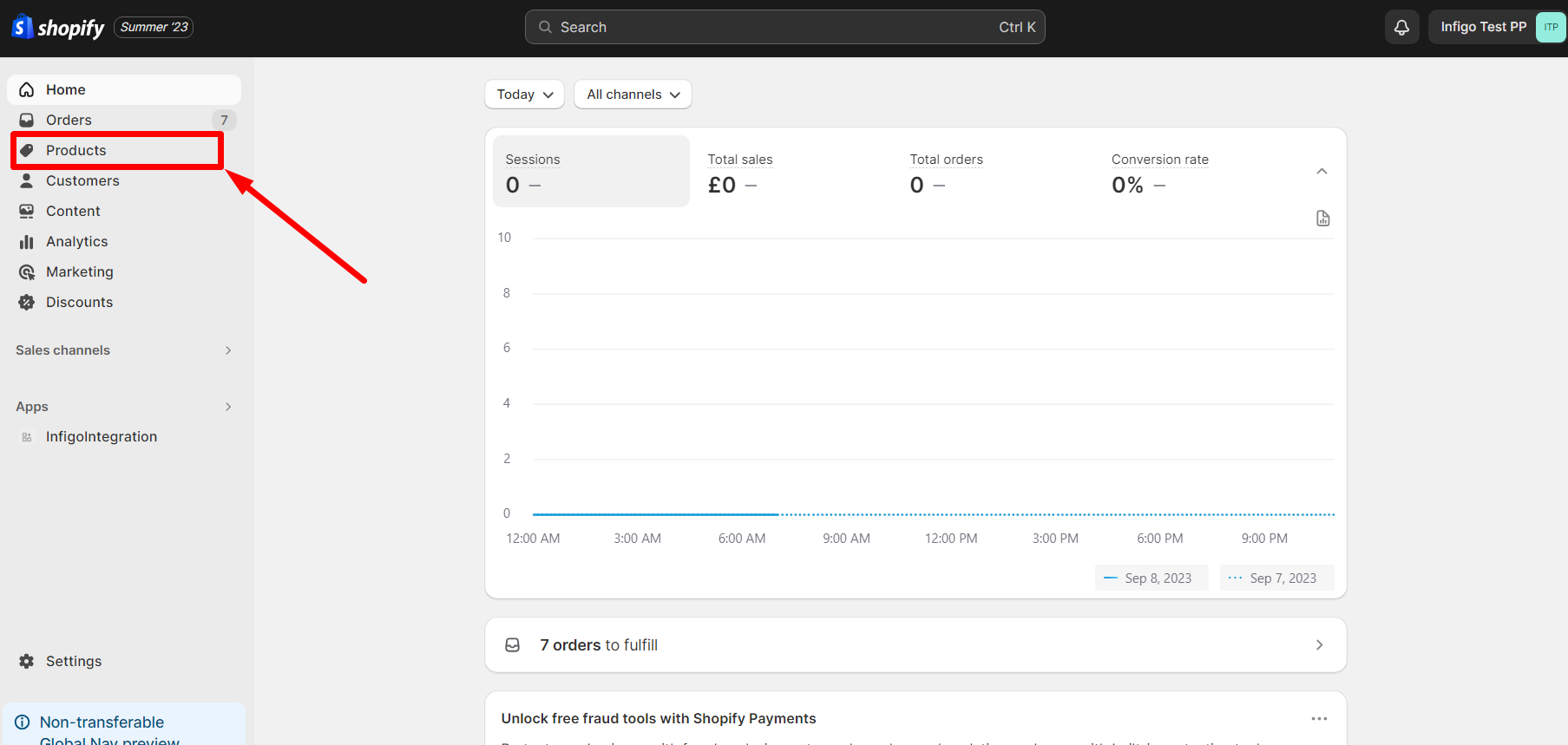This screenshot has height=745, width=1568.
Task: Click the orders-to-fulfill inbox icon
Action: coord(513,645)
